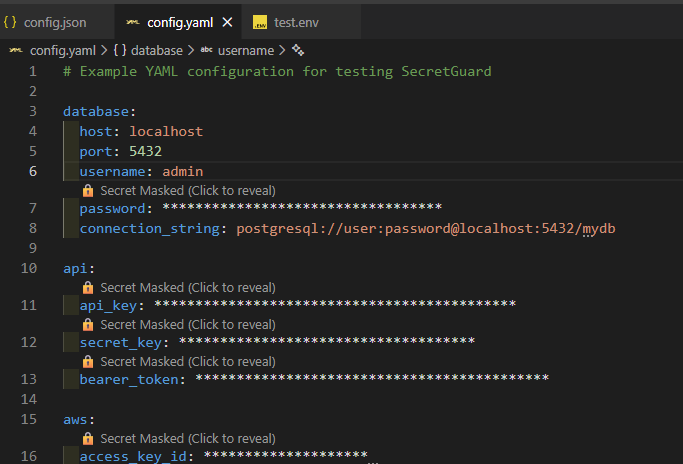Click line number 1 in the gutter

pos(33,71)
